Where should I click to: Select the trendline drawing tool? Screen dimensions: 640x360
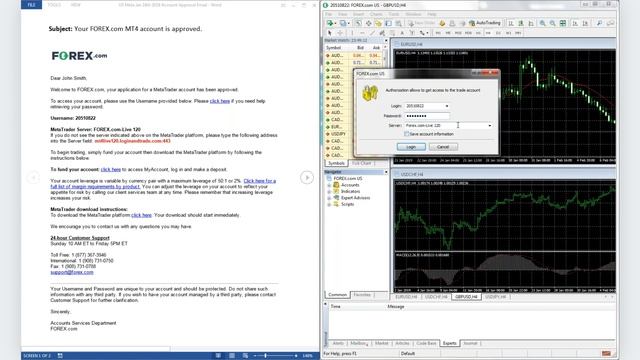point(372,33)
